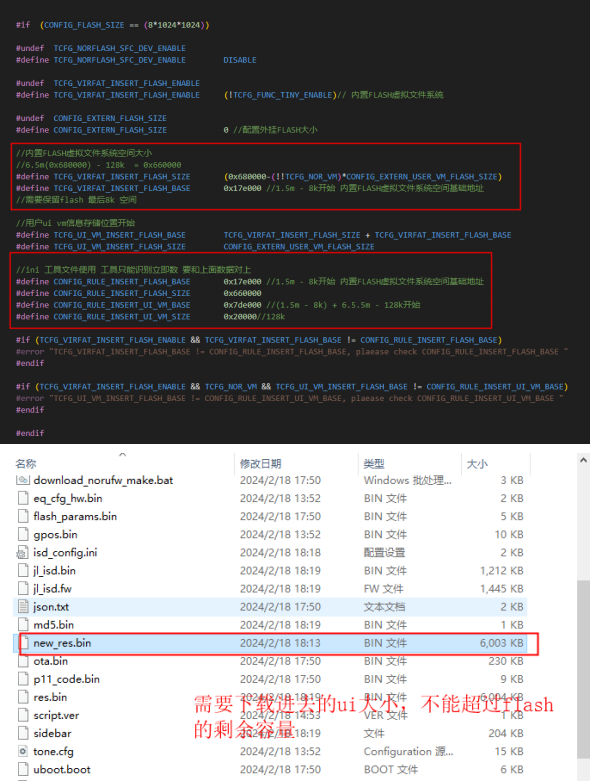The width and height of the screenshot is (590, 781).
Task: Select the gpos.bin file name
Action: pos(55,534)
